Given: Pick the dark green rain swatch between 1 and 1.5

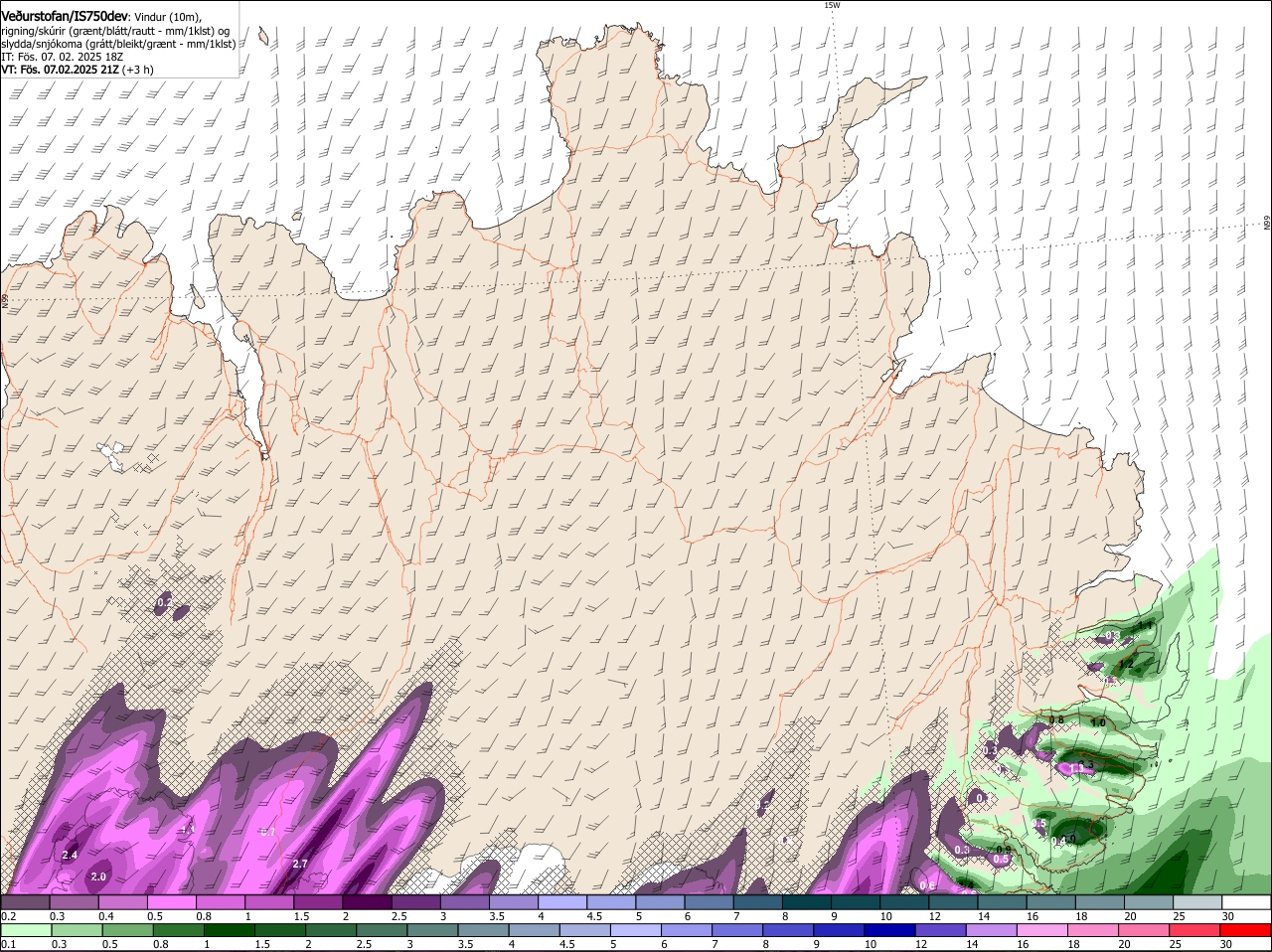Looking at the screenshot, I should pos(231,930).
